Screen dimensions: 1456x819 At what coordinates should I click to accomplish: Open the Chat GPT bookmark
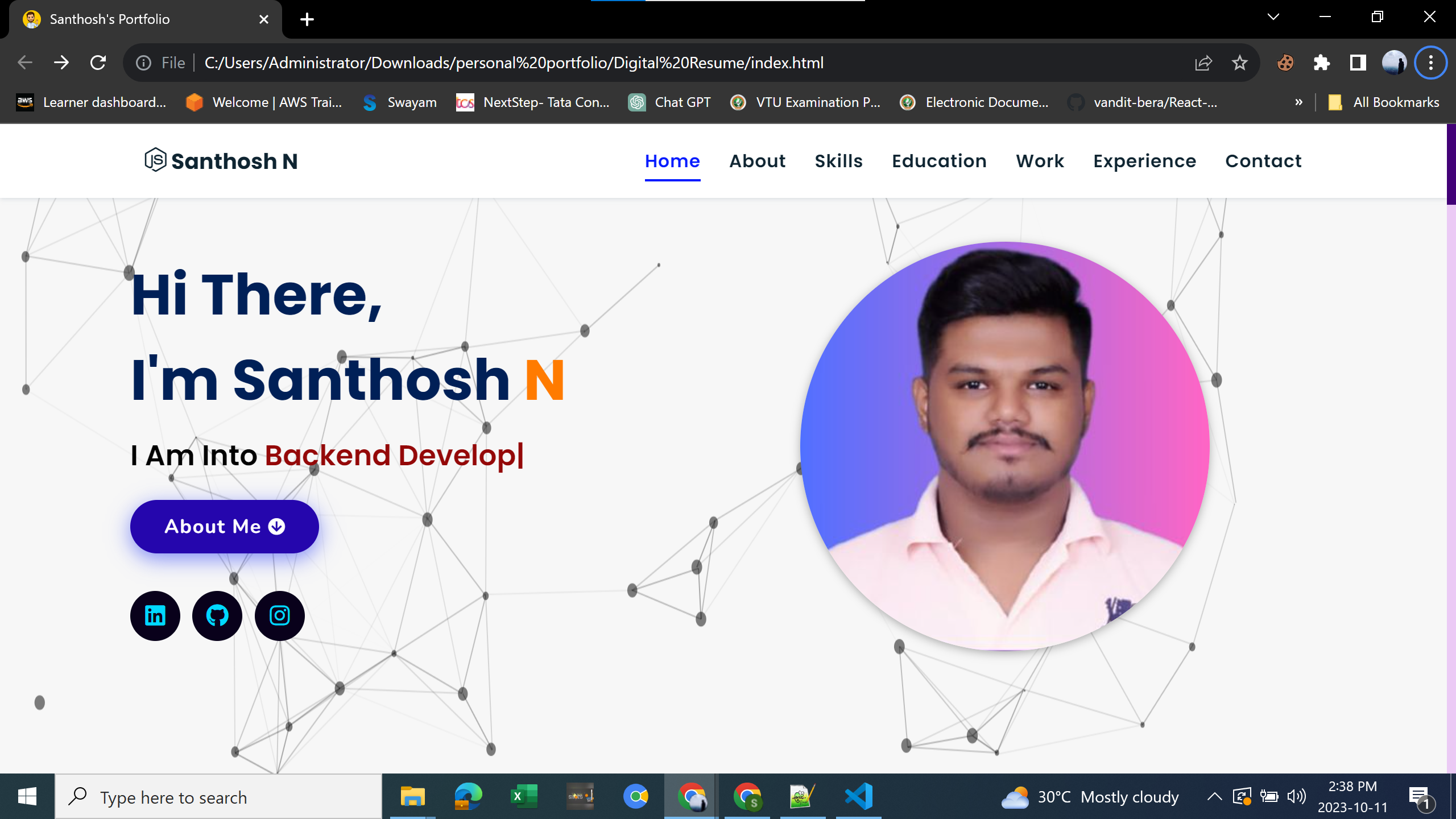[x=670, y=102]
